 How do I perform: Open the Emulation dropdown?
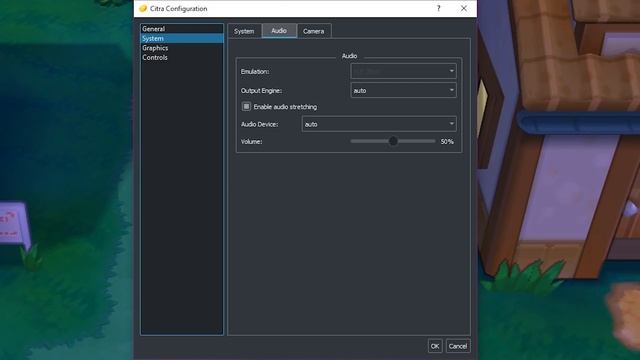coord(403,71)
